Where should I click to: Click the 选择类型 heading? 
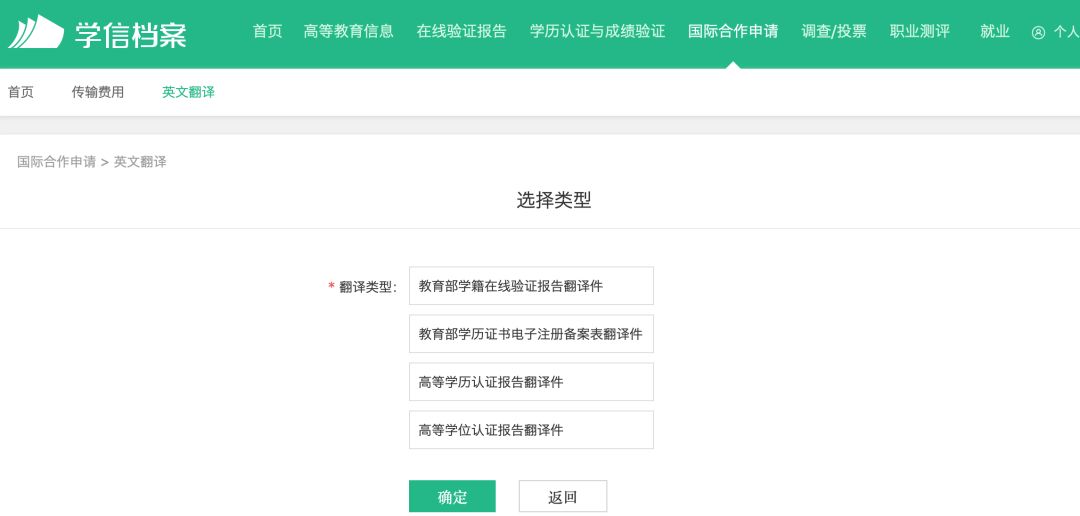[x=554, y=200]
